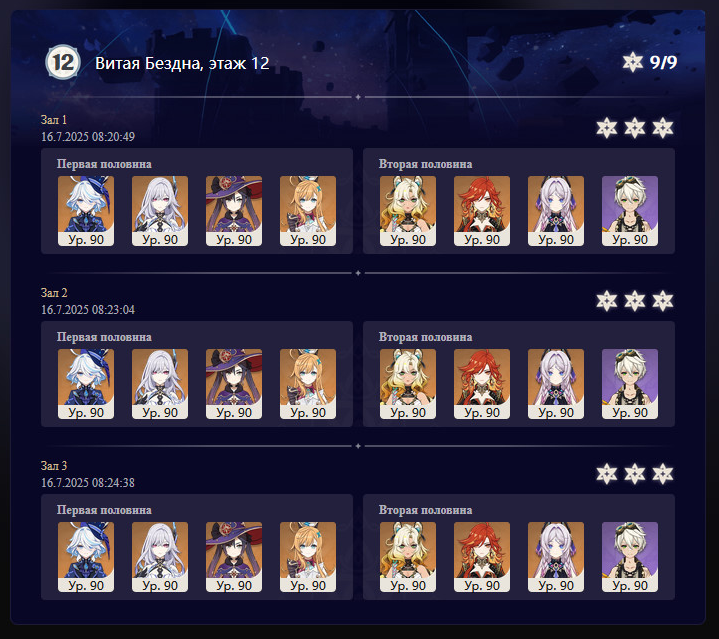Click the red-haired character in Chamber 1 second half
This screenshot has width=719, height=639.
coord(482,211)
